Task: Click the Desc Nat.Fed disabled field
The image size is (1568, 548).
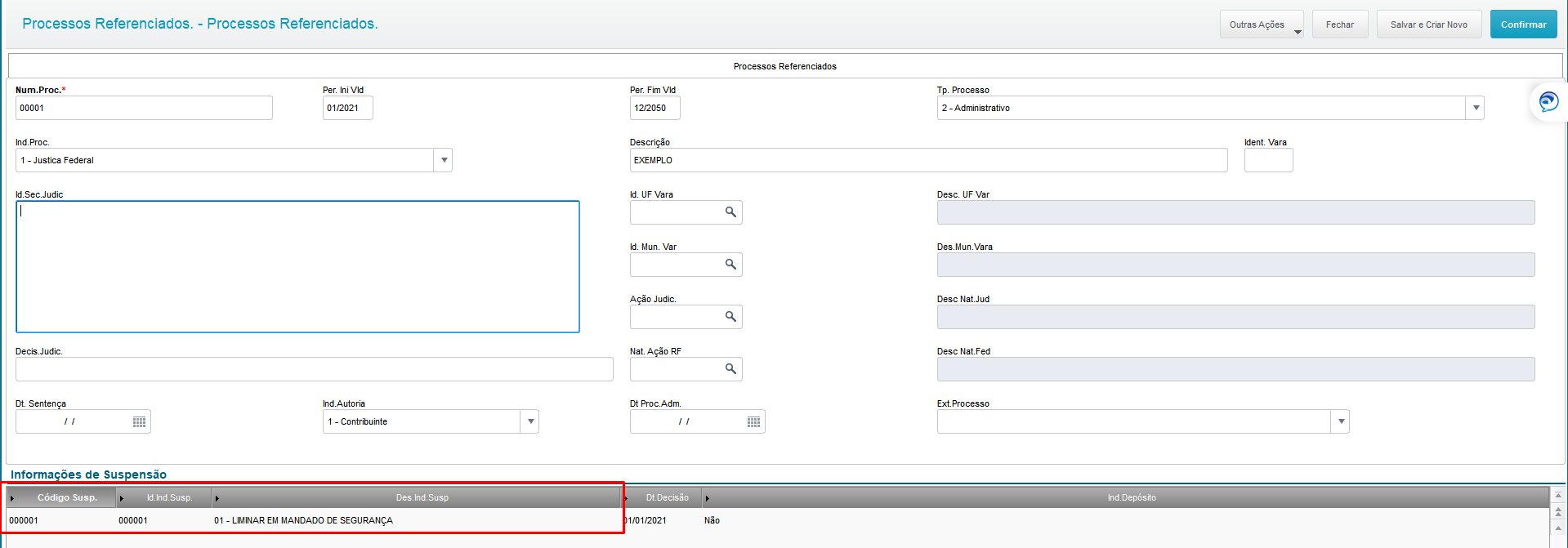Action: pyautogui.click(x=1235, y=369)
